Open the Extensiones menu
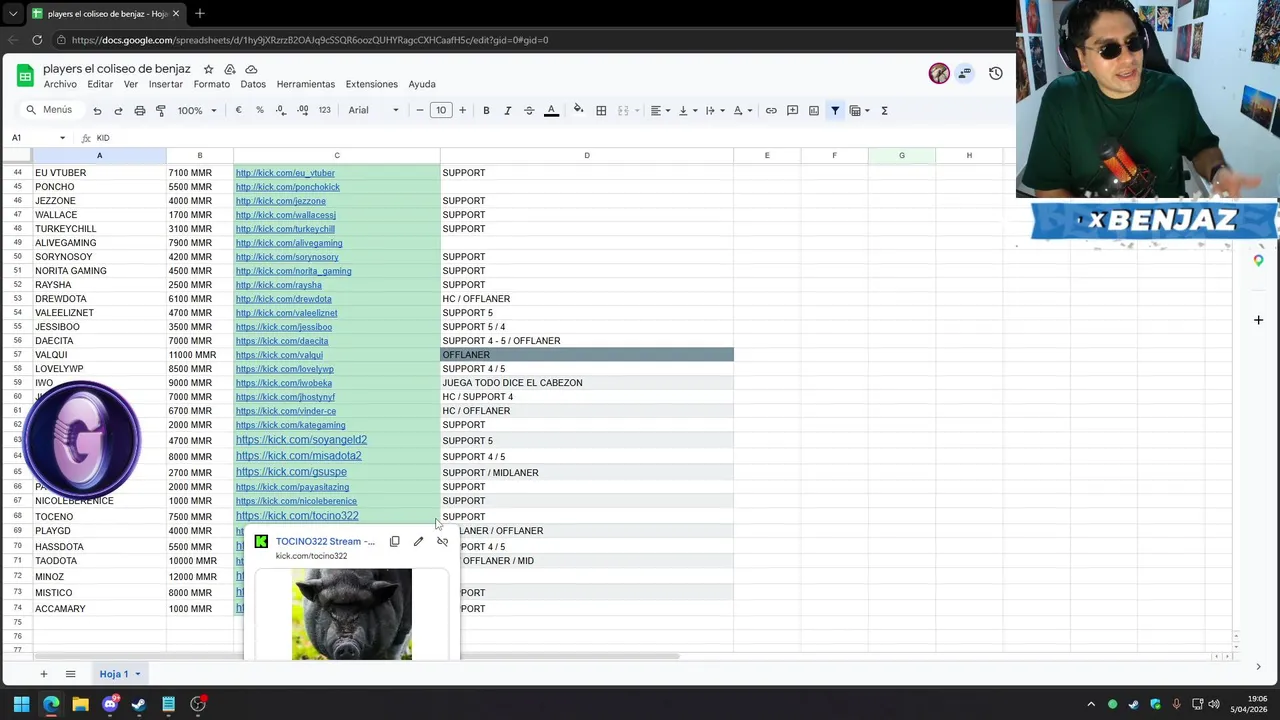This screenshot has height=720, width=1280. click(x=372, y=84)
